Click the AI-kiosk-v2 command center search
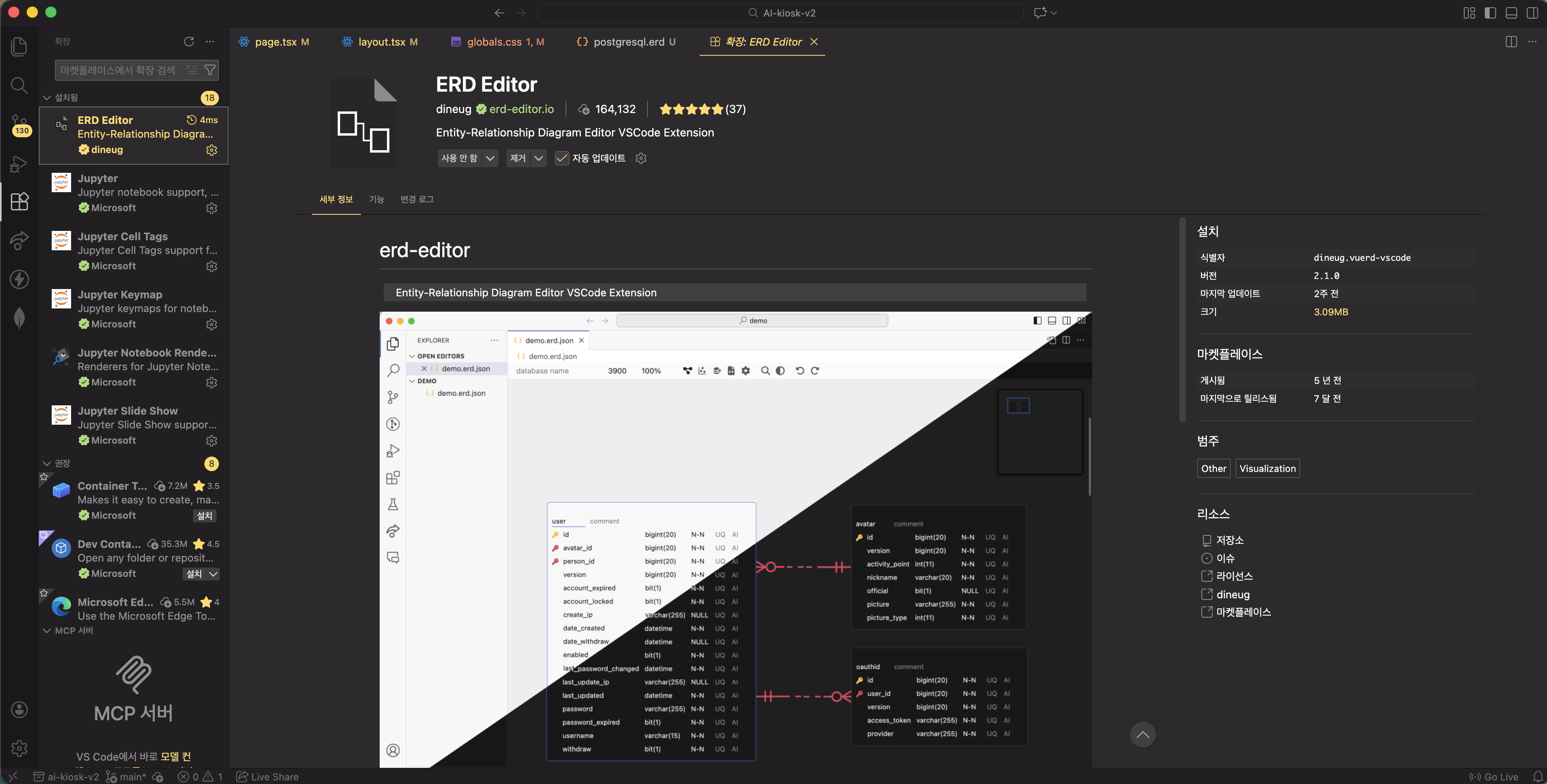This screenshot has width=1547, height=784. click(x=781, y=13)
